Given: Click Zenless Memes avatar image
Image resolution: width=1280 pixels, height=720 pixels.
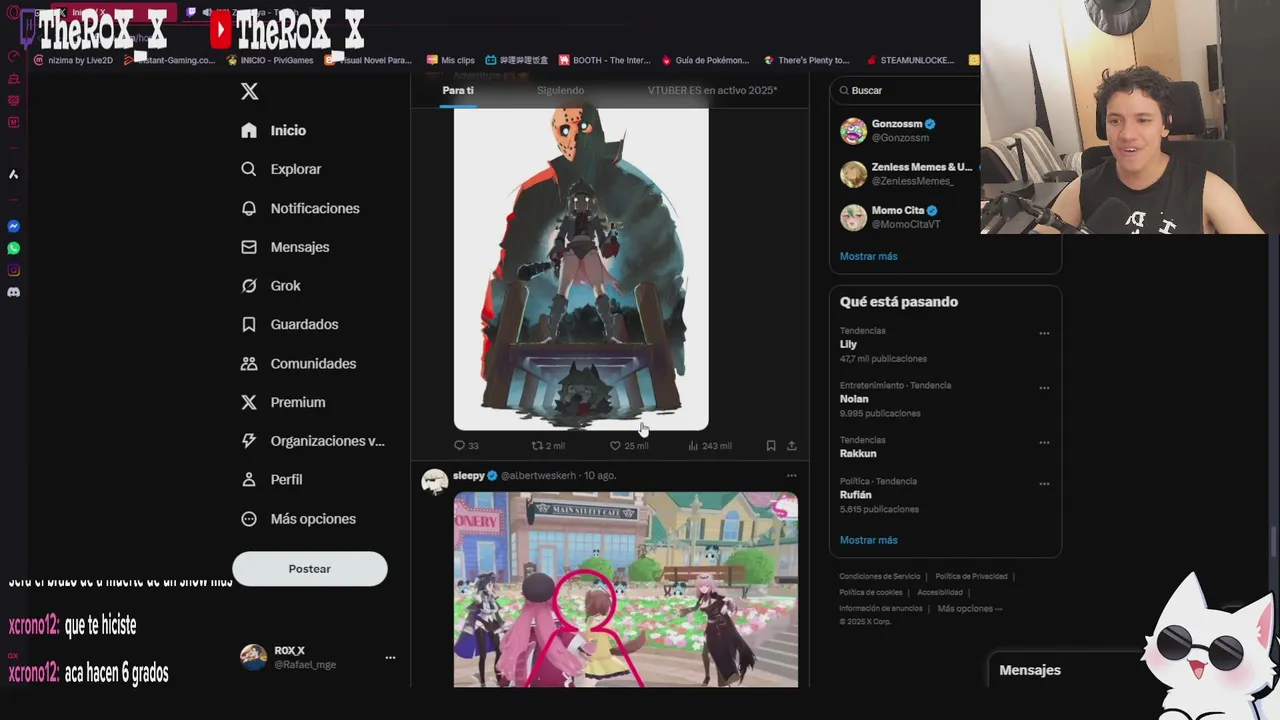Looking at the screenshot, I should (x=853, y=175).
